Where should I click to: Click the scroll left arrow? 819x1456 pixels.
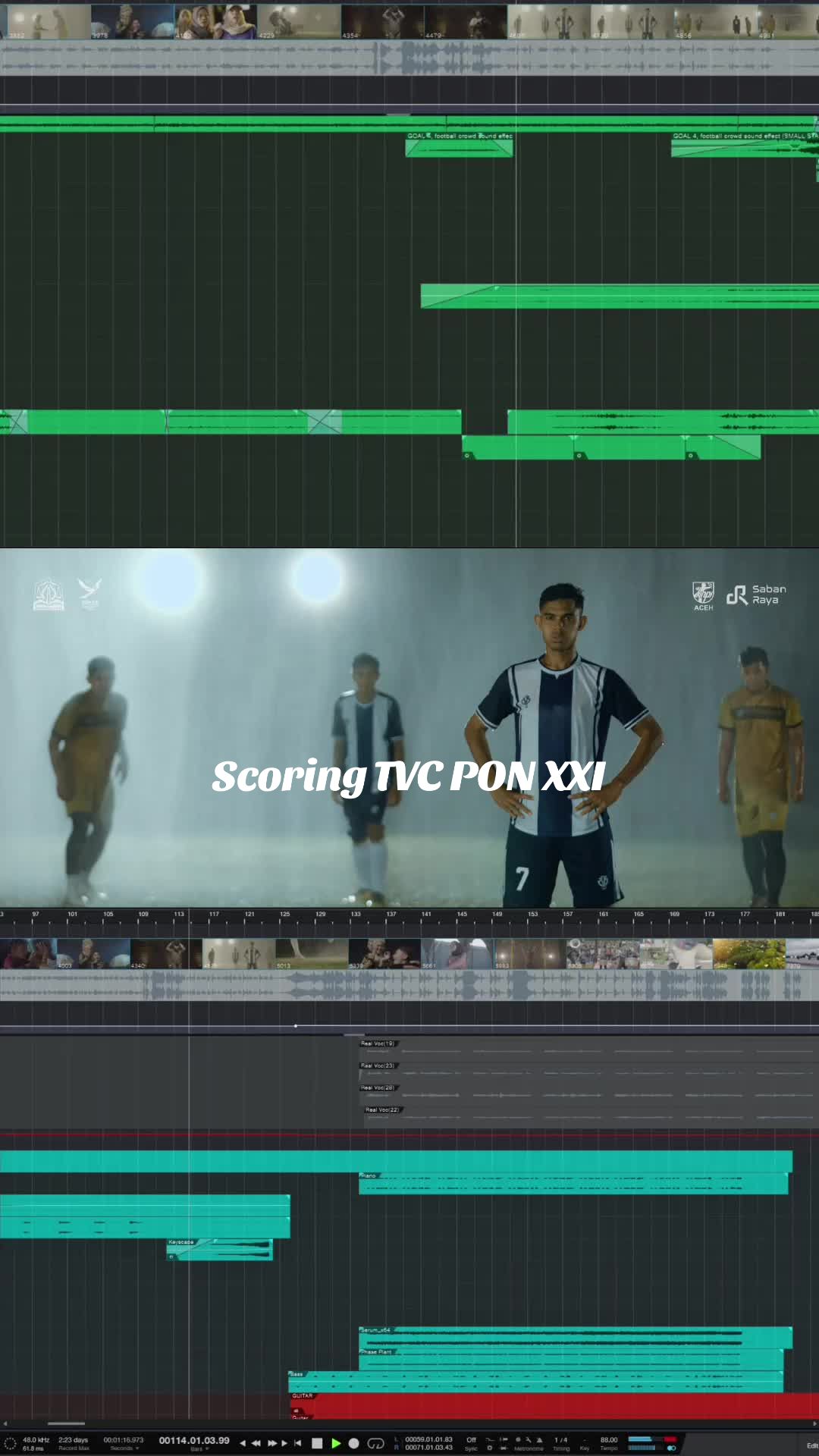(x=5, y=1423)
